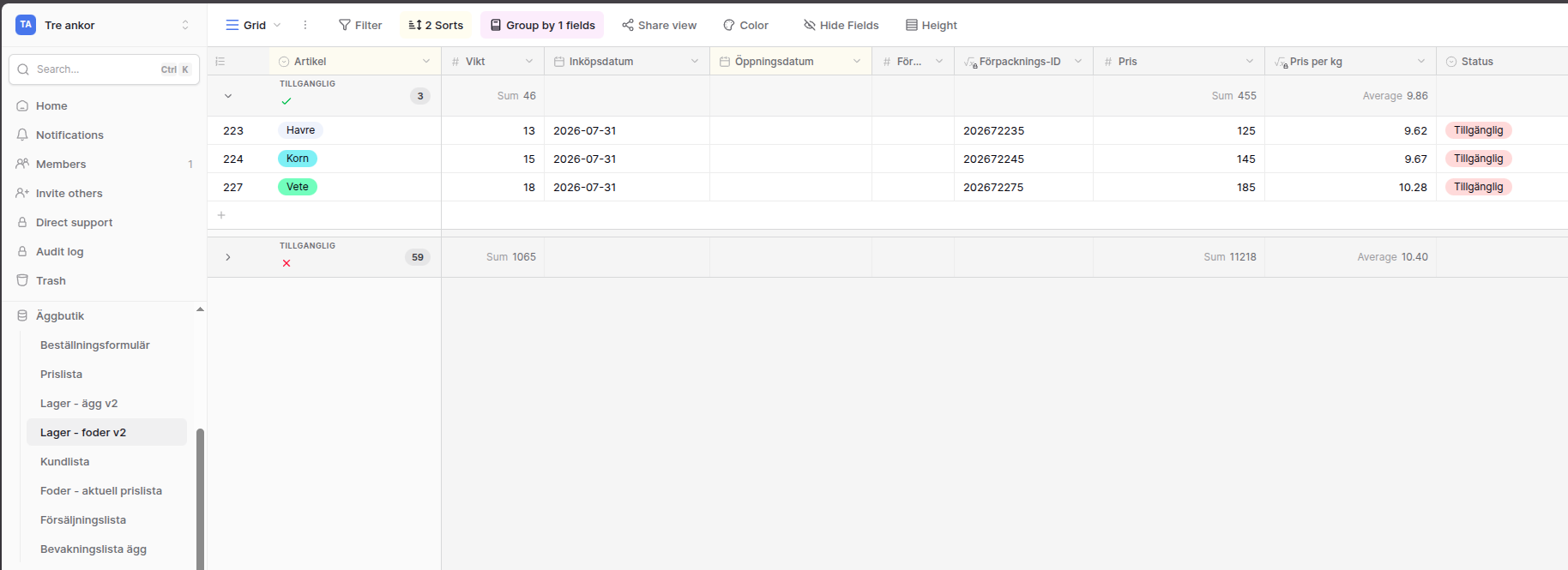Open the 2 Sorts settings
The height and width of the screenshot is (570, 1568).
point(436,26)
